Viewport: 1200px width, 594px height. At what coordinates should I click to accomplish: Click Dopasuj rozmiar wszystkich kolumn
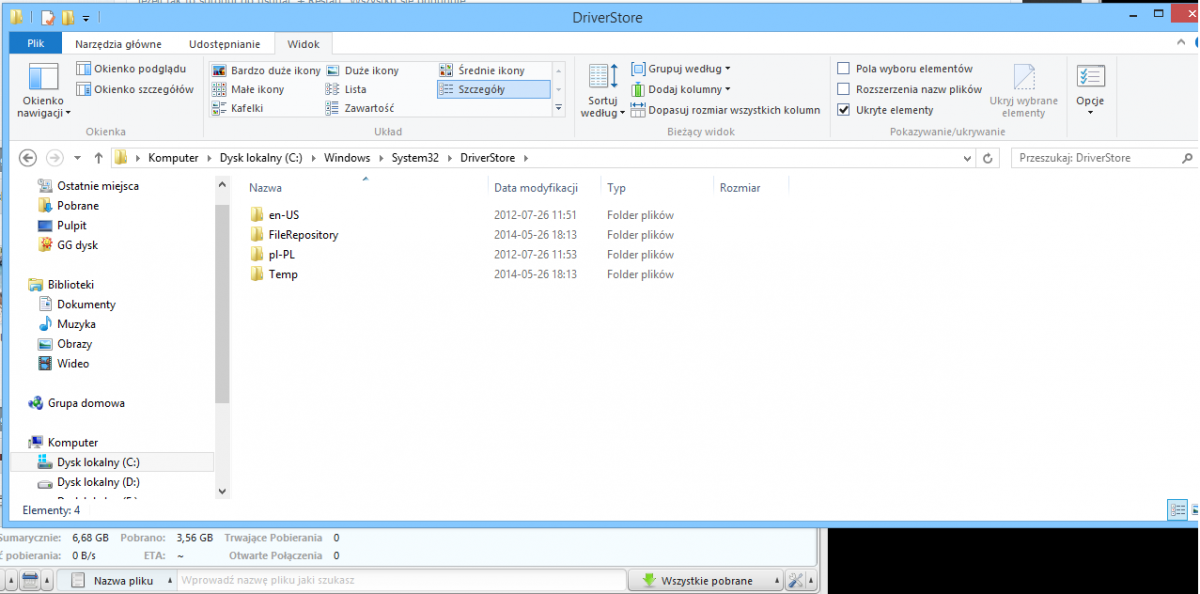[726, 110]
